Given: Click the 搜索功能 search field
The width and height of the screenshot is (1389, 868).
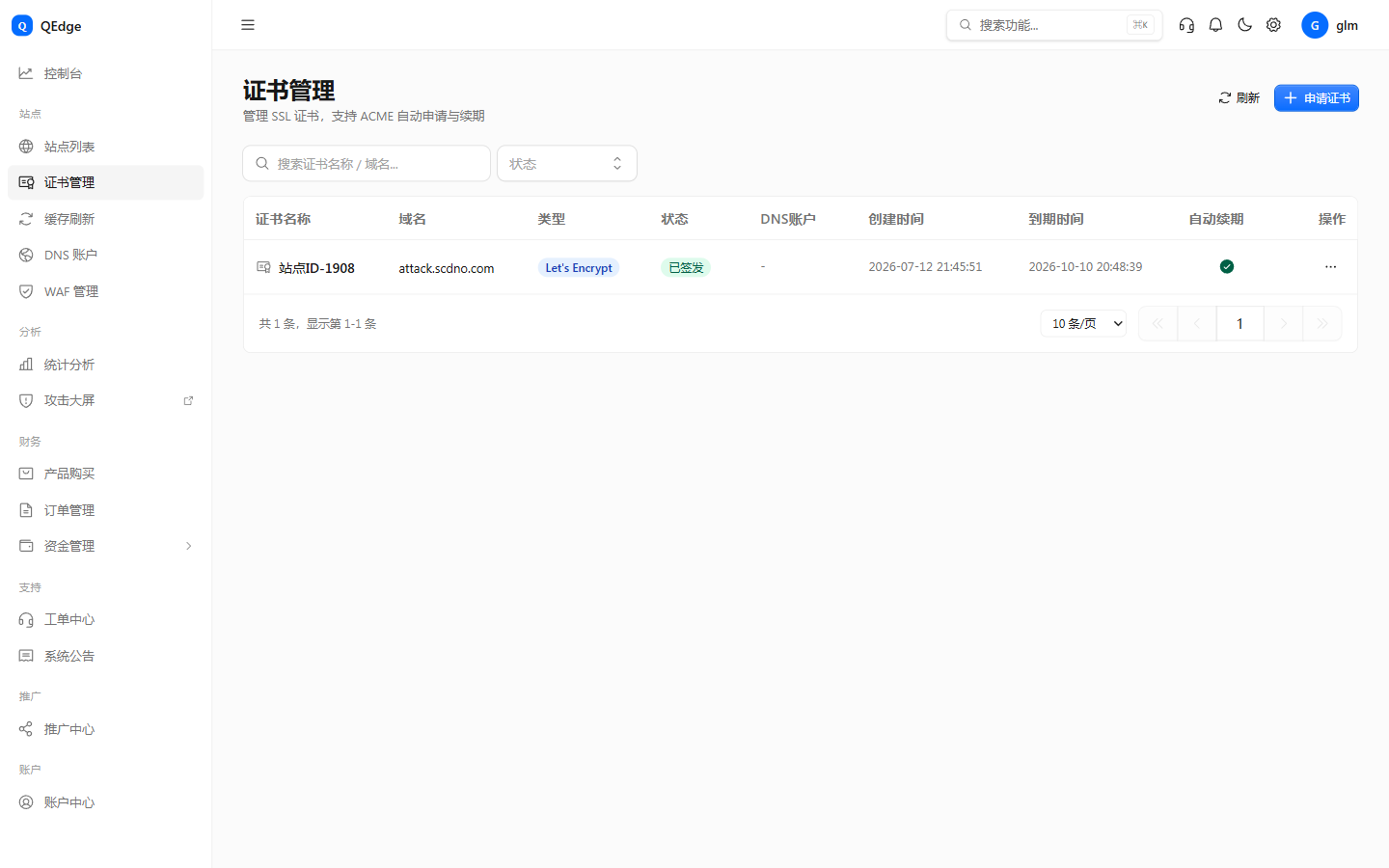Looking at the screenshot, I should pyautogui.click(x=1054, y=25).
